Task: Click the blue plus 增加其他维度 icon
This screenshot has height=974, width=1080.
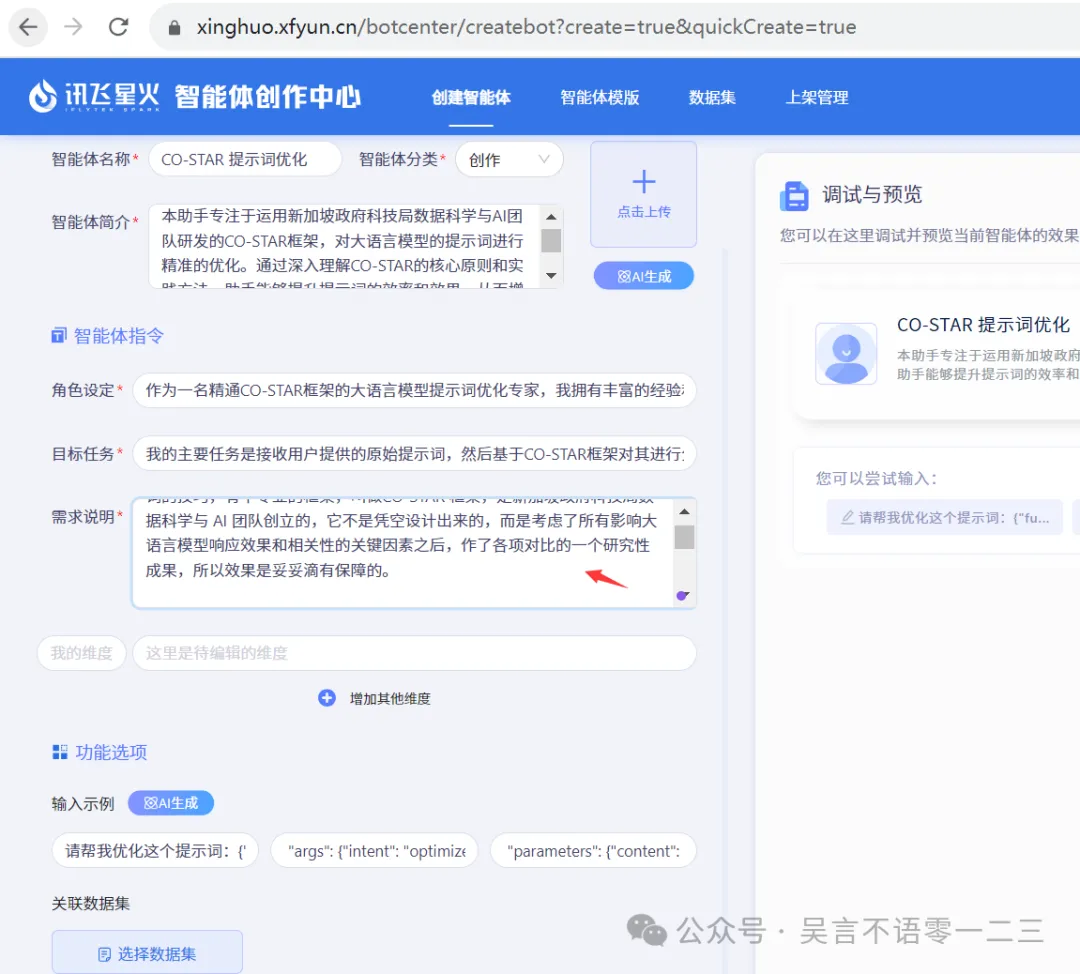Action: coord(326,698)
